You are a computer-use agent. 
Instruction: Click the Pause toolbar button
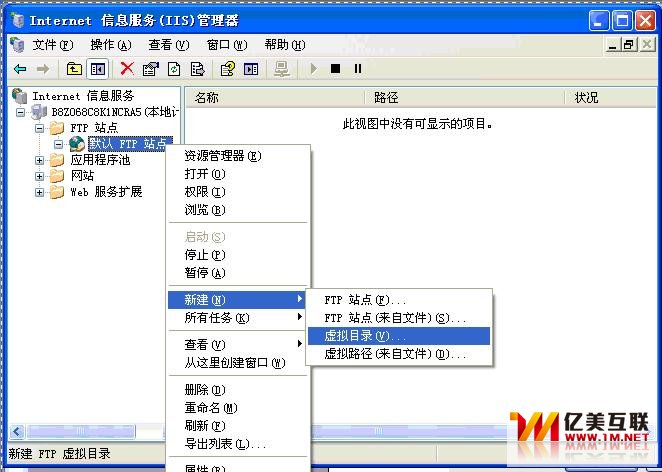click(x=358, y=68)
